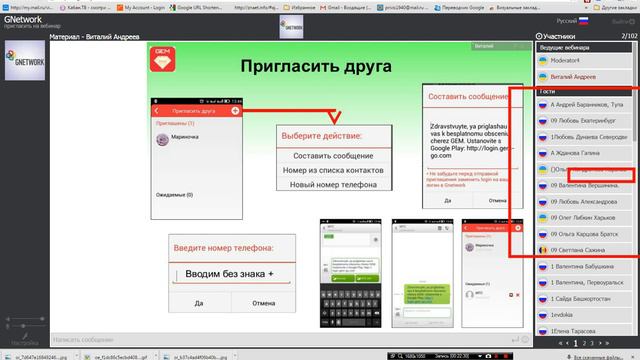Click the recorder dropdown arrow in recording toolbar
640x360 pixels.
[x=480, y=356]
